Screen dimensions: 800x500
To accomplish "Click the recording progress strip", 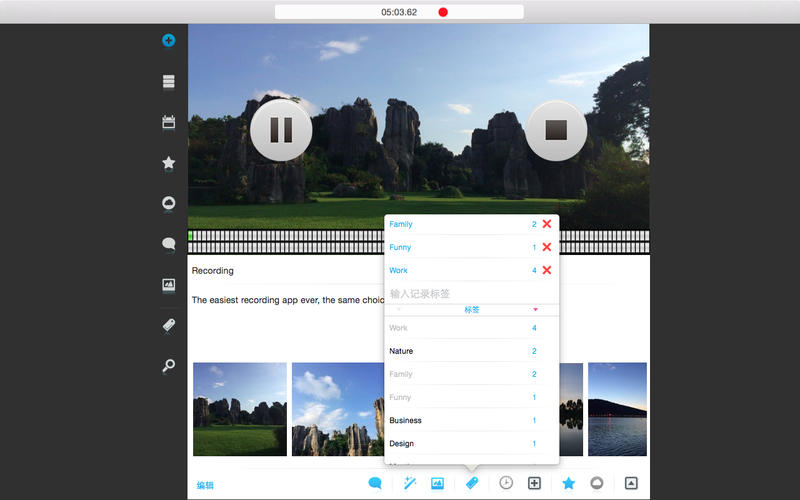I will (x=286, y=242).
